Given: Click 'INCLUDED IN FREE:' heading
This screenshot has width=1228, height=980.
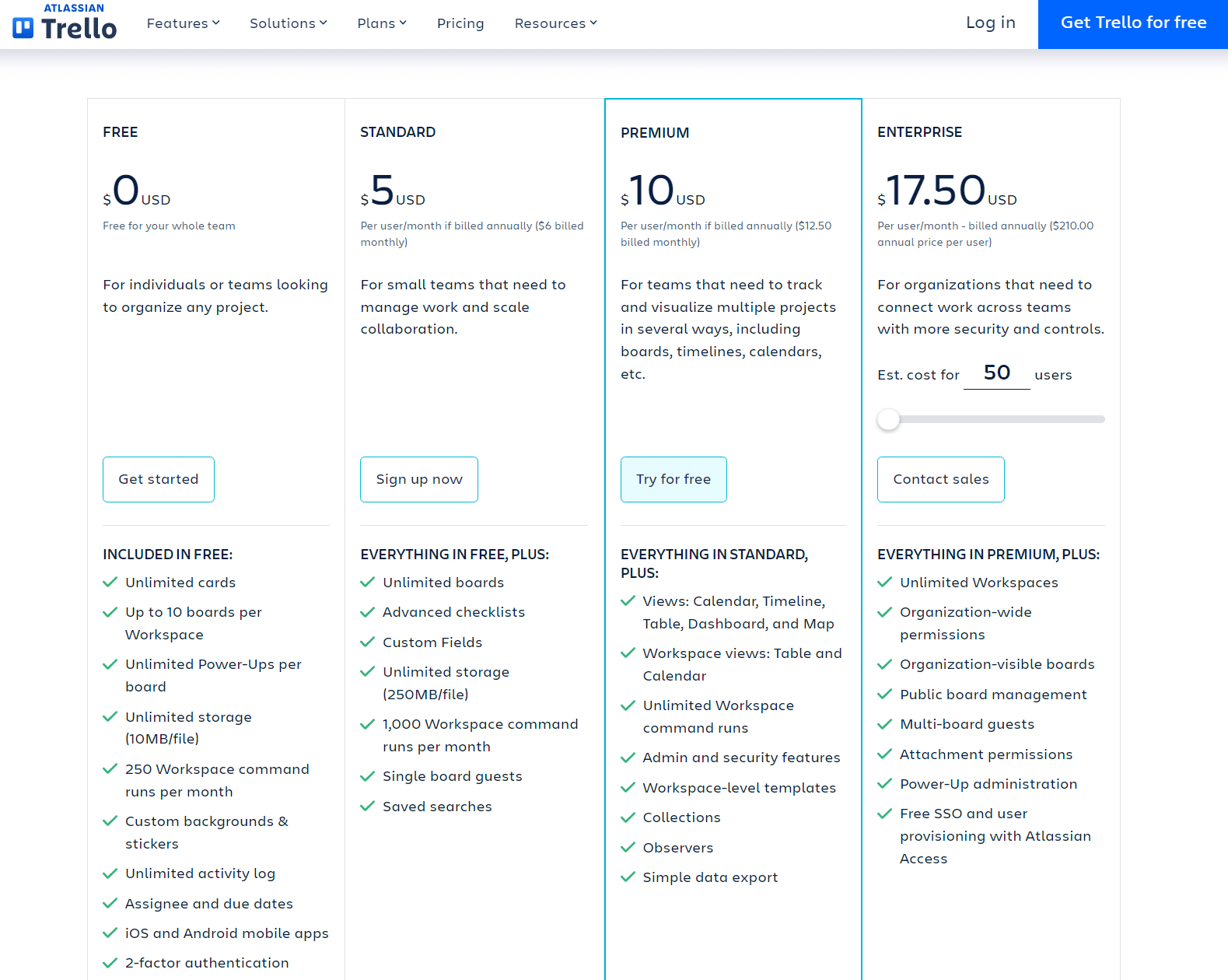Looking at the screenshot, I should coord(168,555).
